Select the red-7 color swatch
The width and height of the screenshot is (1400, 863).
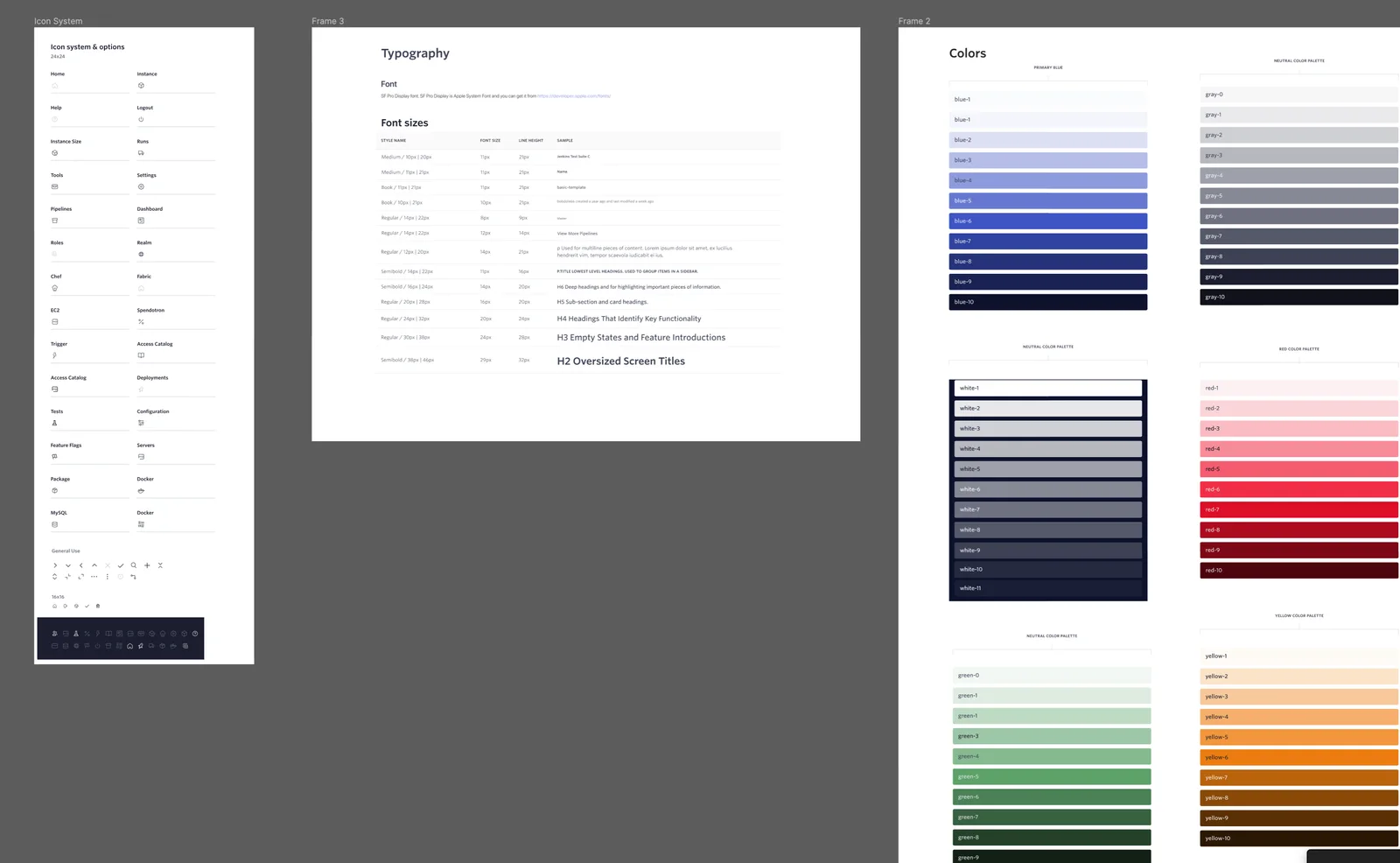click(x=1299, y=509)
